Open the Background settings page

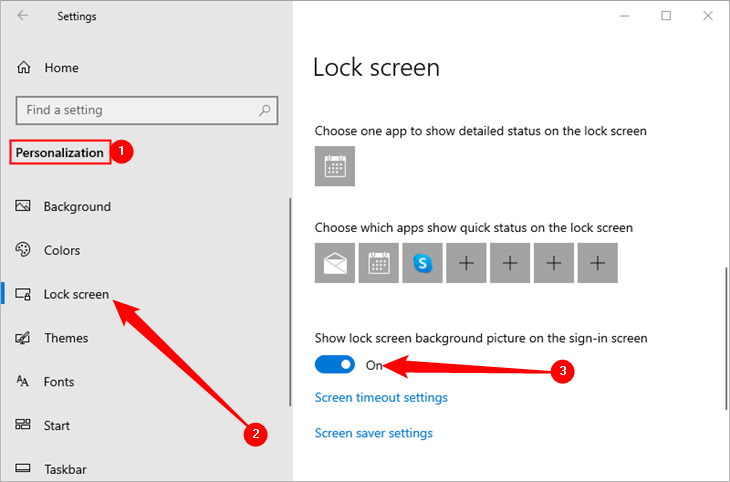click(77, 207)
